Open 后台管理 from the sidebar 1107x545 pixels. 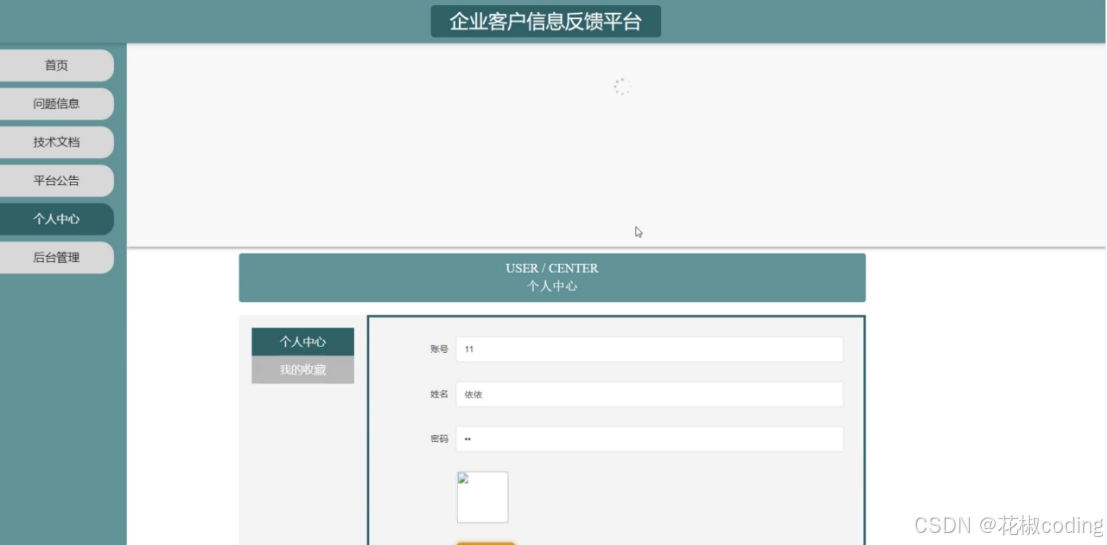pyautogui.click(x=56, y=258)
